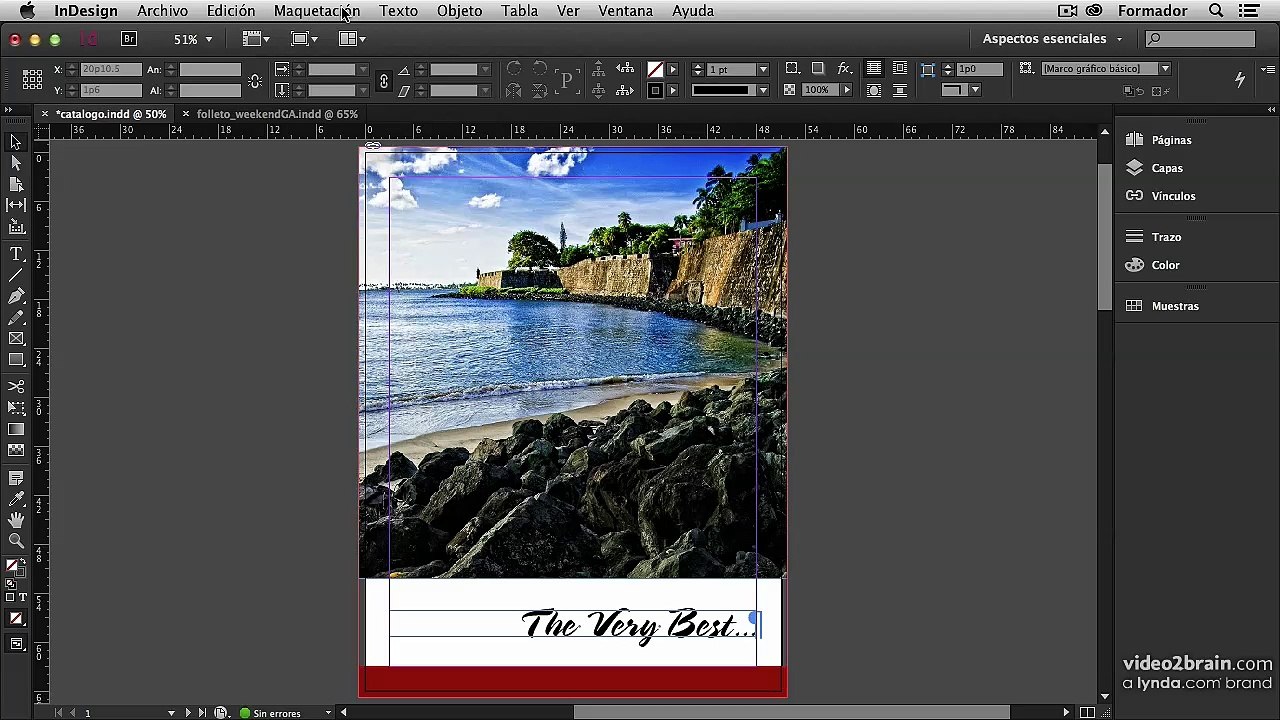Viewport: 1280px width, 720px height.
Task: Select the Rectangle tool
Action: click(x=16, y=360)
